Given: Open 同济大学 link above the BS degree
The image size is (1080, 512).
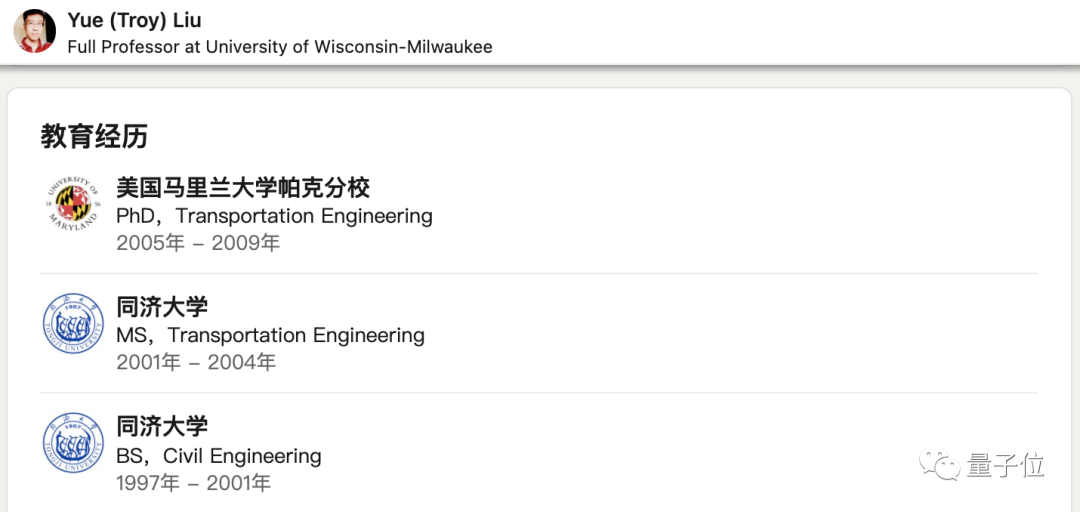Looking at the screenshot, I should 162,426.
